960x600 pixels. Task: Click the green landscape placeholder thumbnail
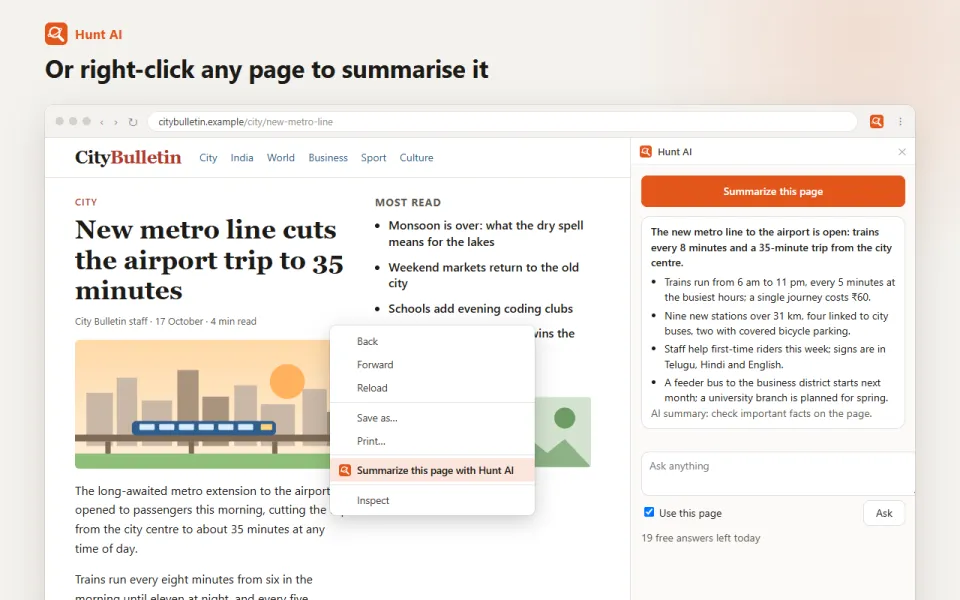click(563, 432)
